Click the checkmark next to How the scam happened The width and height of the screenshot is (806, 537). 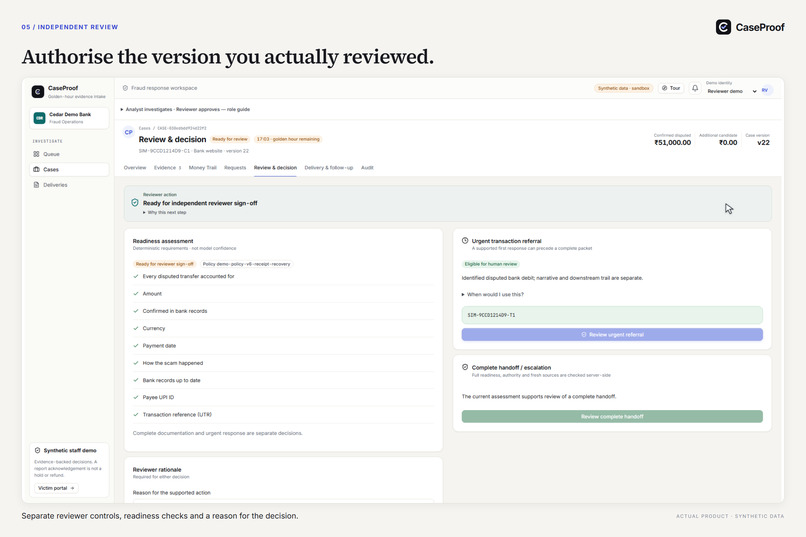(x=136, y=363)
